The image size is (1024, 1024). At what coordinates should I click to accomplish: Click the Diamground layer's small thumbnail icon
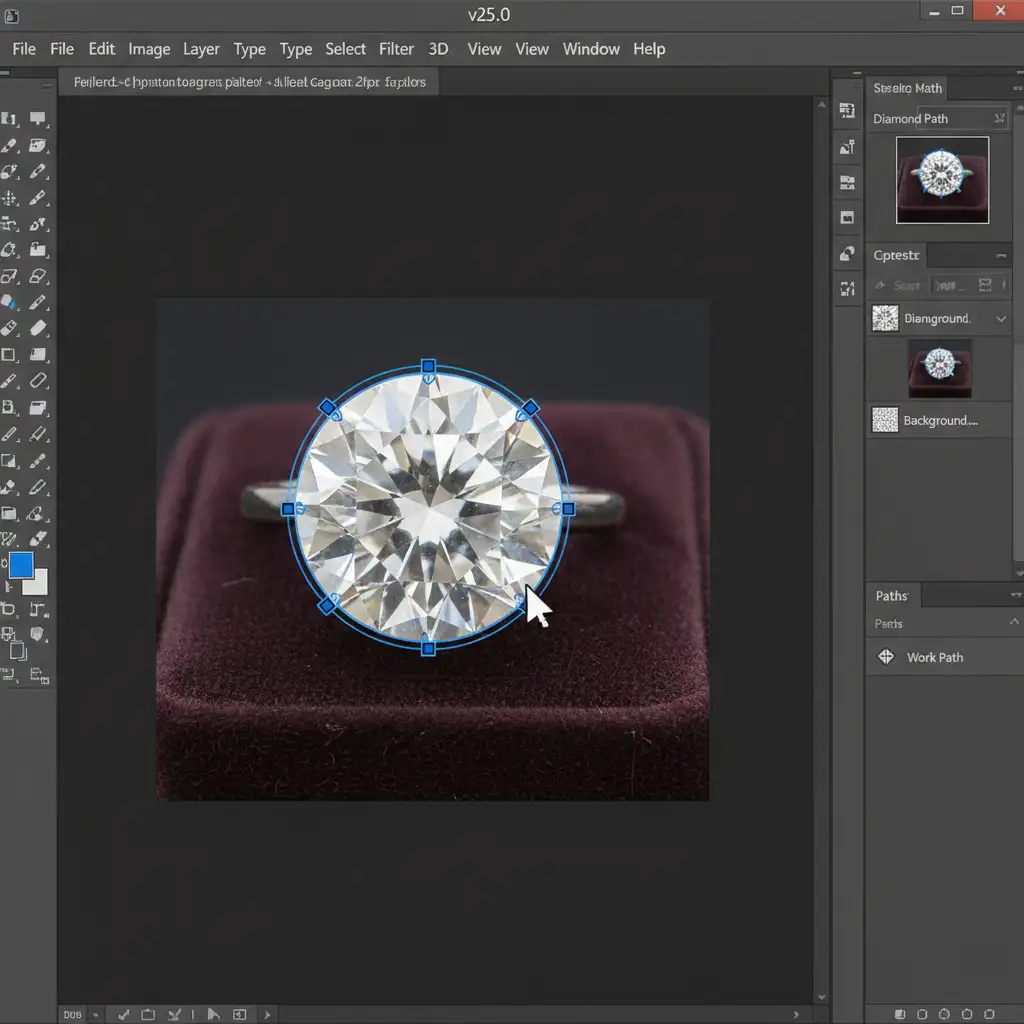[x=885, y=319]
